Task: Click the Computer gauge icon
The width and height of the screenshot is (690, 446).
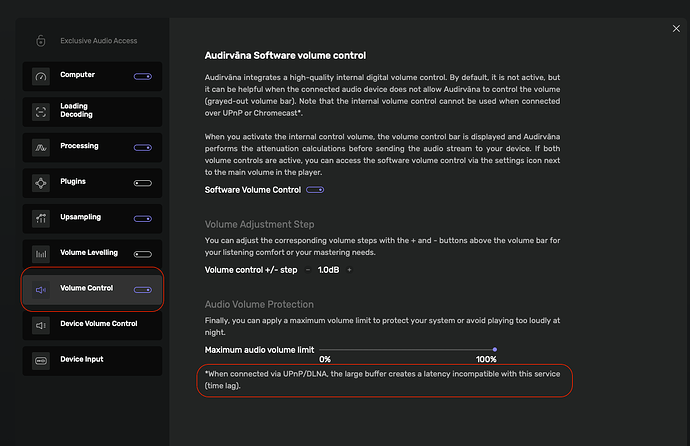Action: coord(41,75)
